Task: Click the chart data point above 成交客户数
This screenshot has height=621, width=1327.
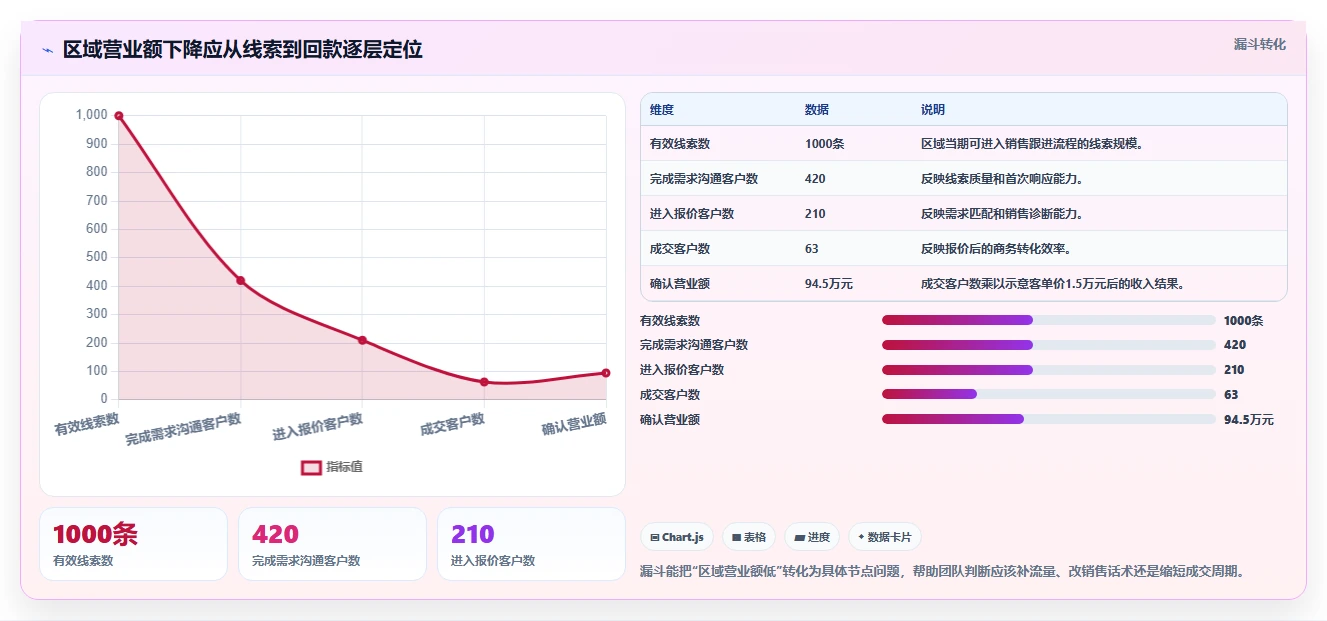Action: click(x=484, y=382)
